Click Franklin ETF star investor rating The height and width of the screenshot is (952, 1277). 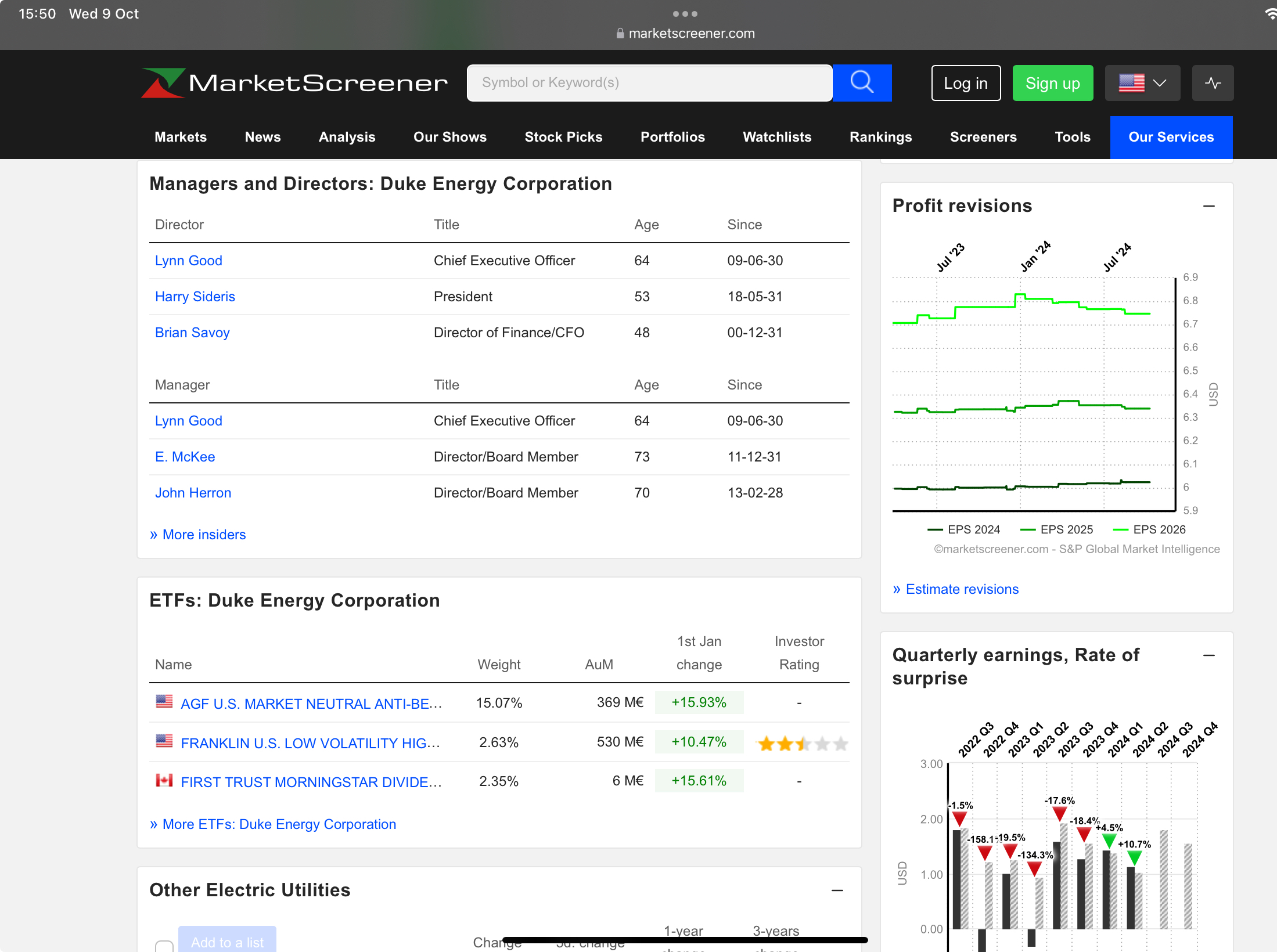803,743
